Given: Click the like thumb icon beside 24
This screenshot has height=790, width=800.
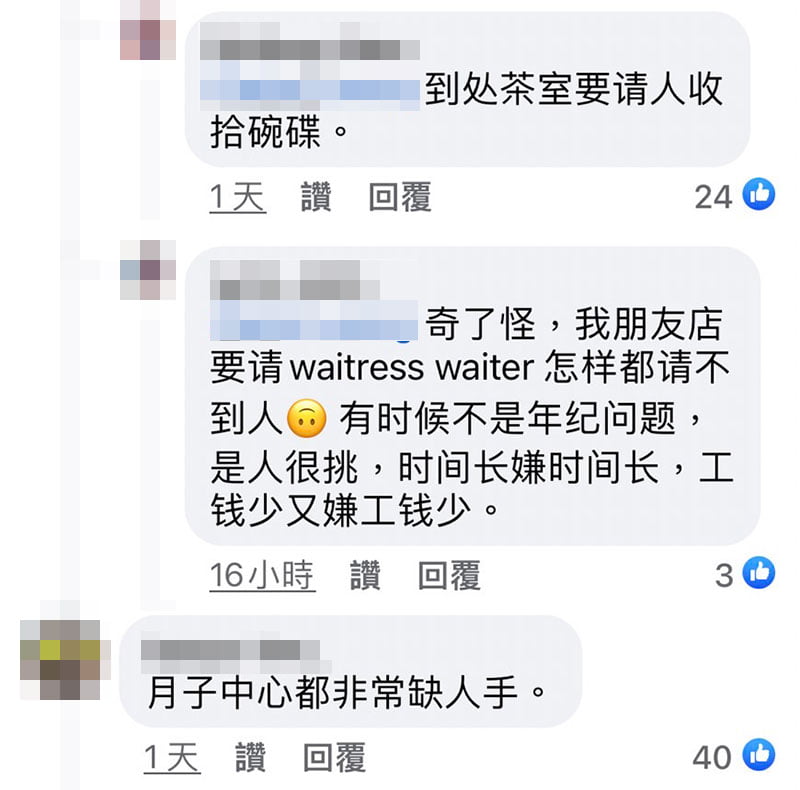Looking at the screenshot, I should (x=759, y=194).
